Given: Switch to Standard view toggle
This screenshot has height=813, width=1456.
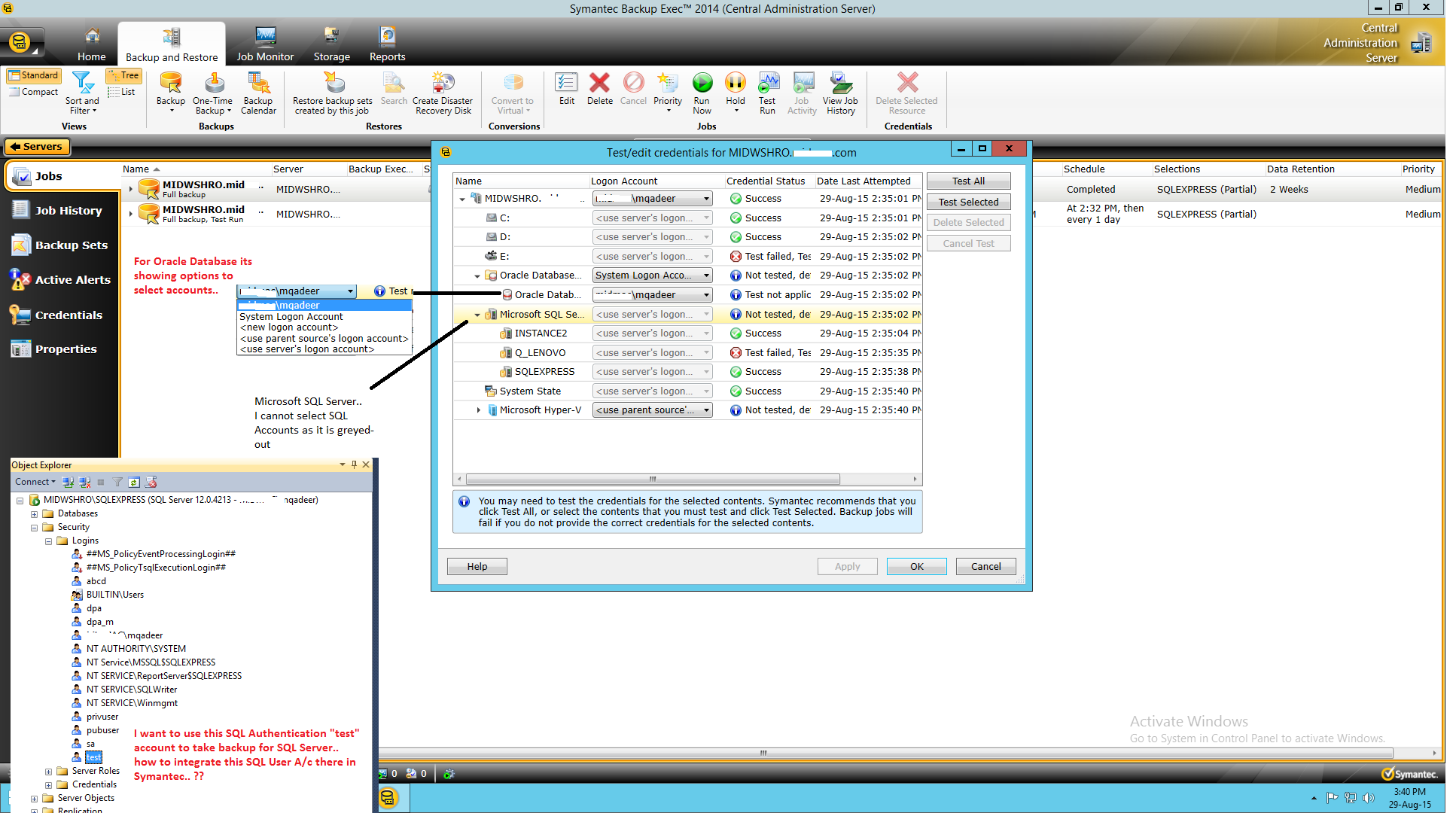Looking at the screenshot, I should [33, 75].
